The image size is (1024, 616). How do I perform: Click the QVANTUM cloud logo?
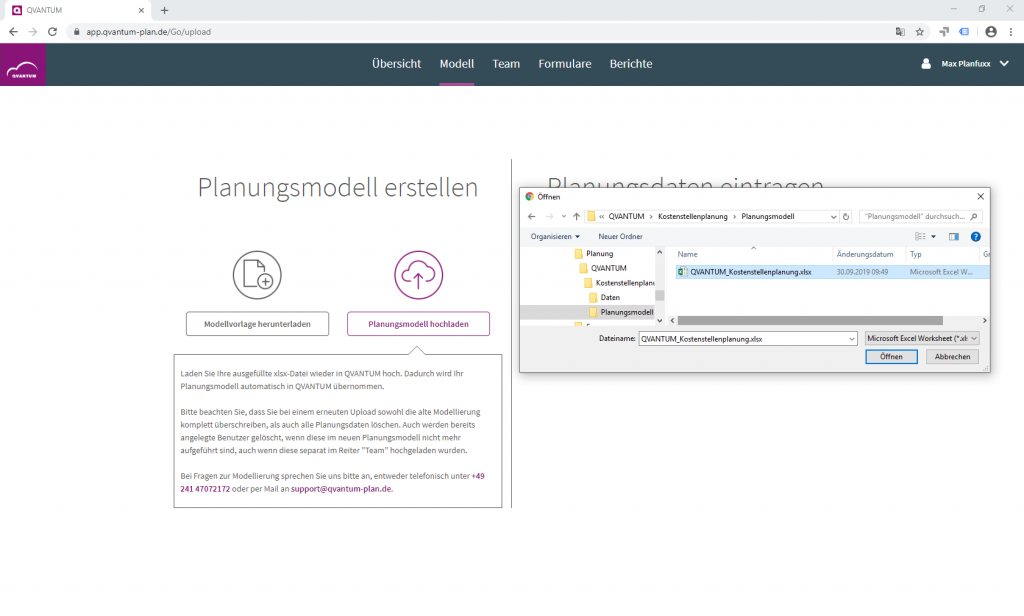click(x=23, y=65)
